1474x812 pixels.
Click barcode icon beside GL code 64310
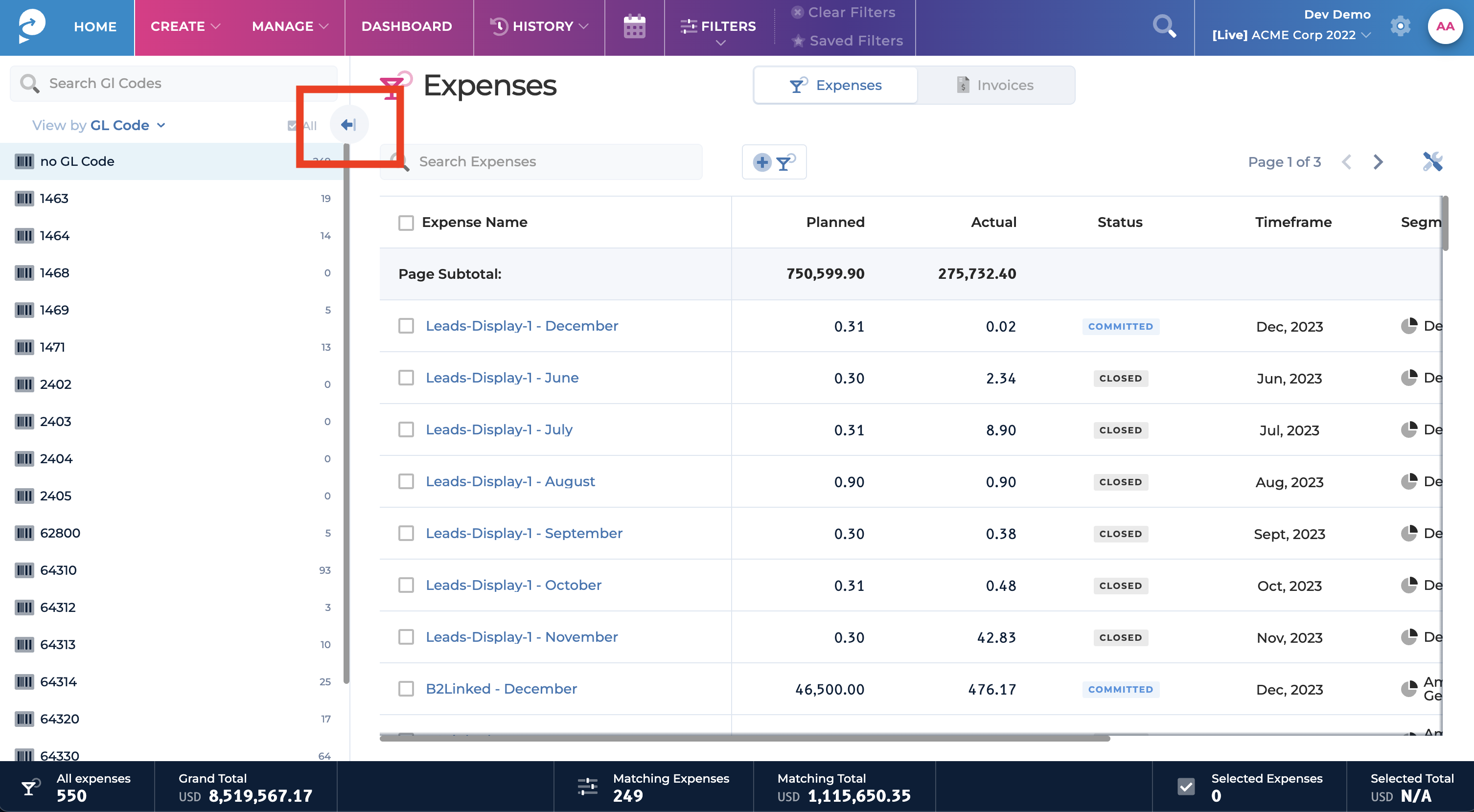pyautogui.click(x=24, y=570)
